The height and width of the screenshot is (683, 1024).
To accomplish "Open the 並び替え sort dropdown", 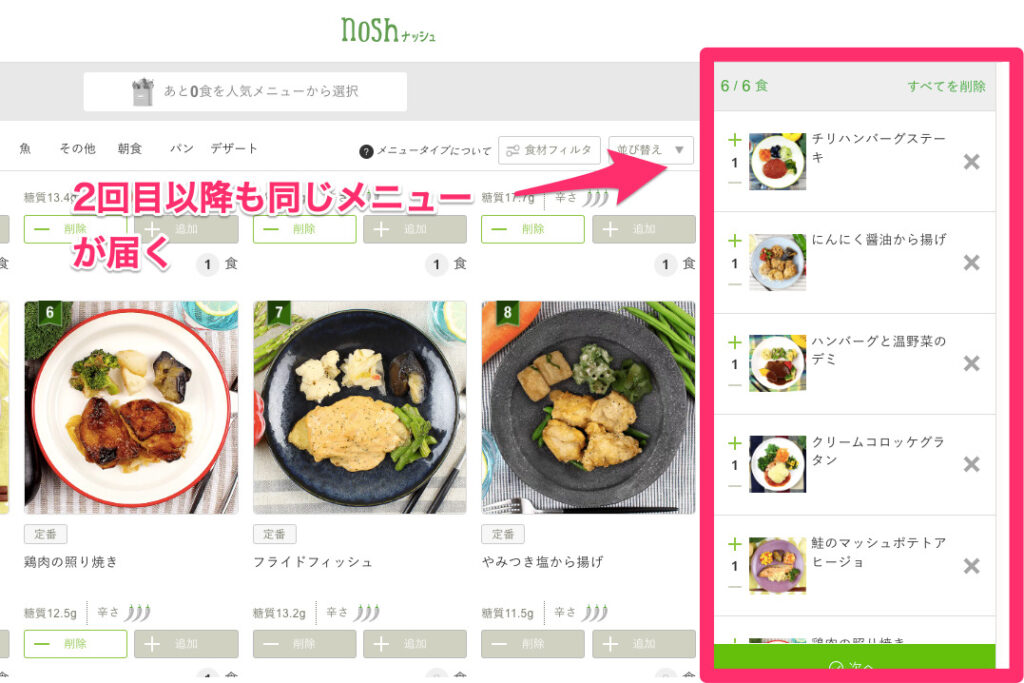I will pos(650,150).
